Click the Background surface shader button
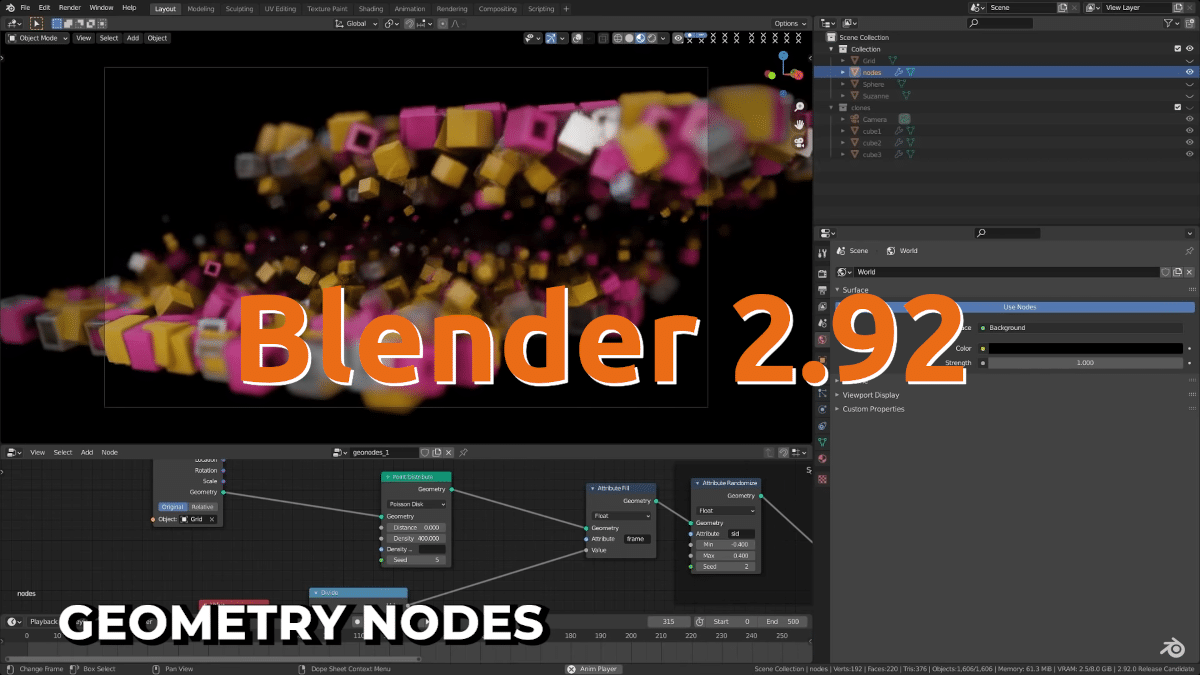Screen dimensions: 1200x675 click(1081, 327)
